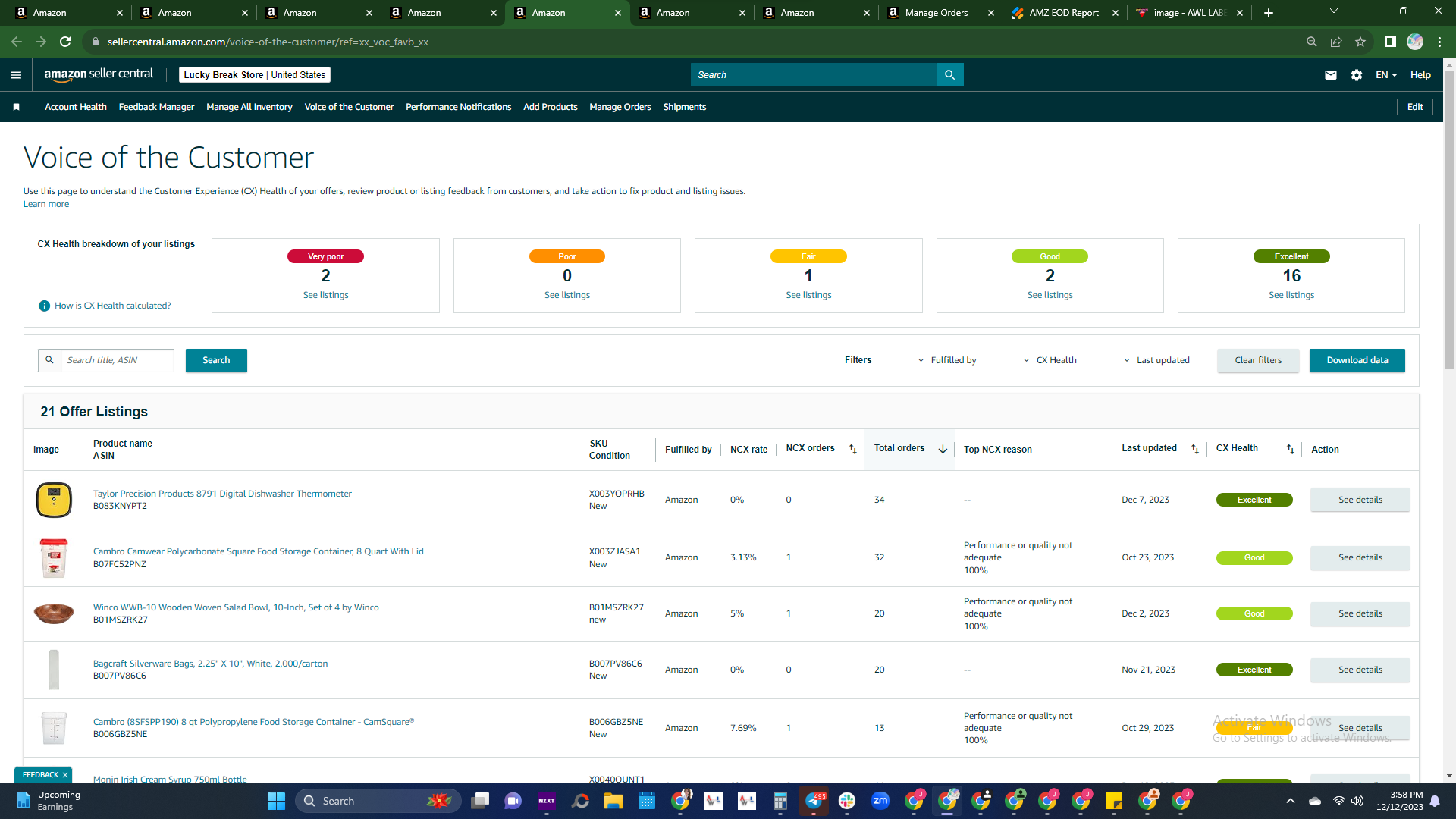Viewport: 1456px width, 819px height.
Task: Sort by Total orders down arrow
Action: click(x=943, y=450)
